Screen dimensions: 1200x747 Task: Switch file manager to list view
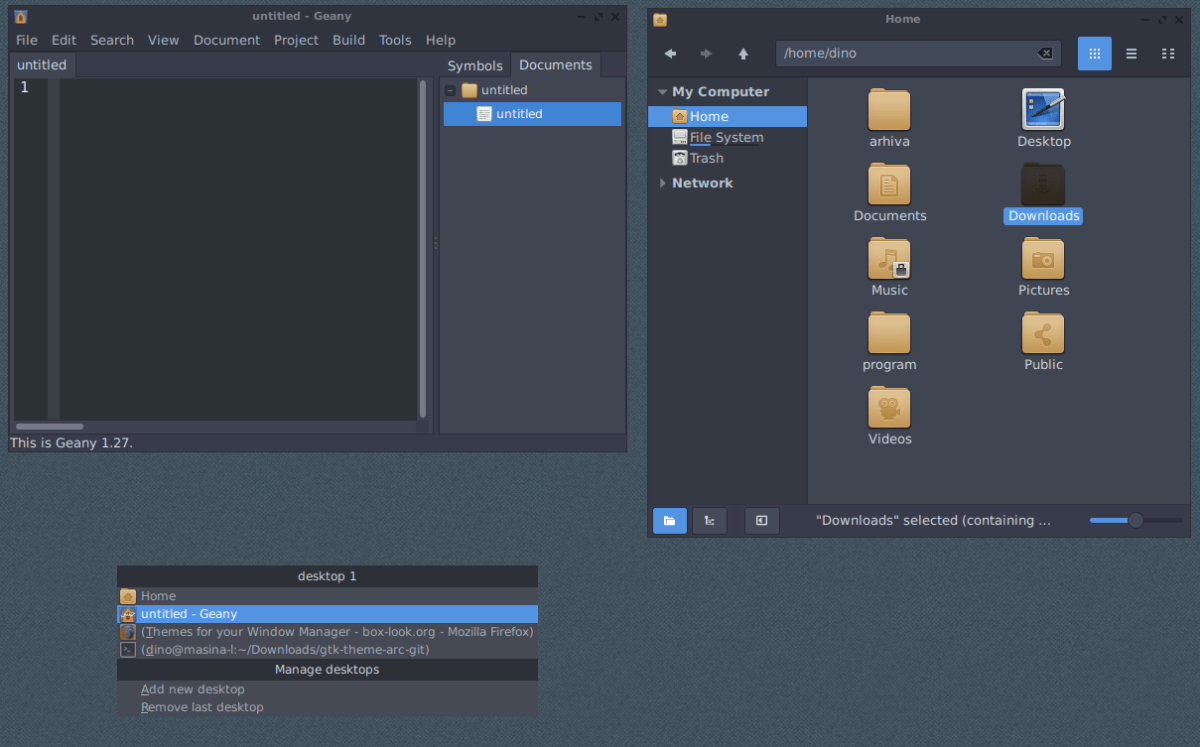point(1133,53)
